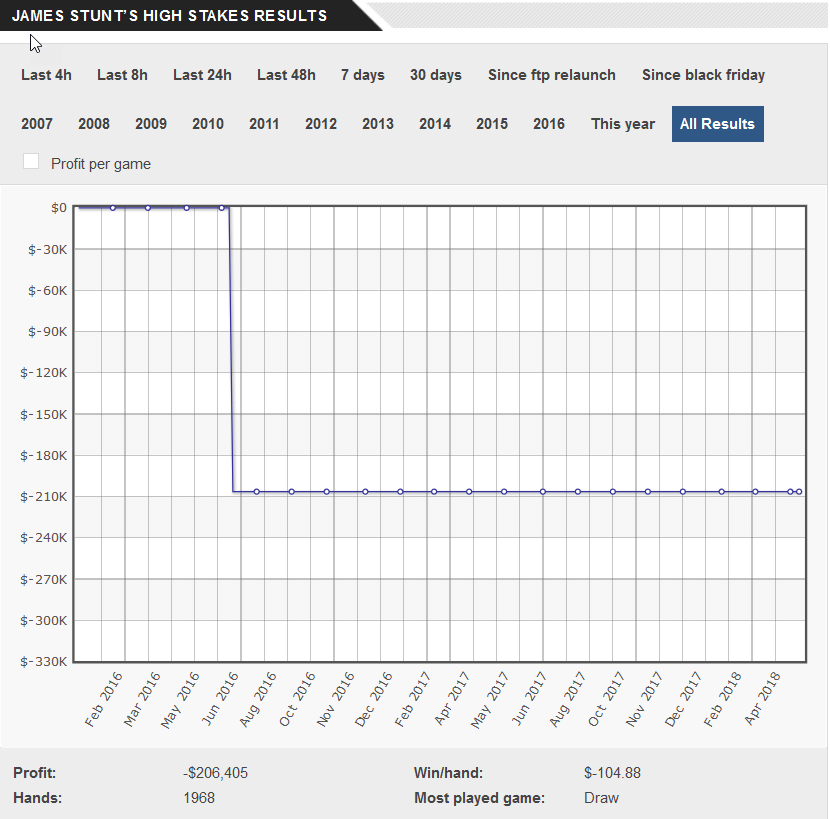Click the first data point at $0

point(113,208)
